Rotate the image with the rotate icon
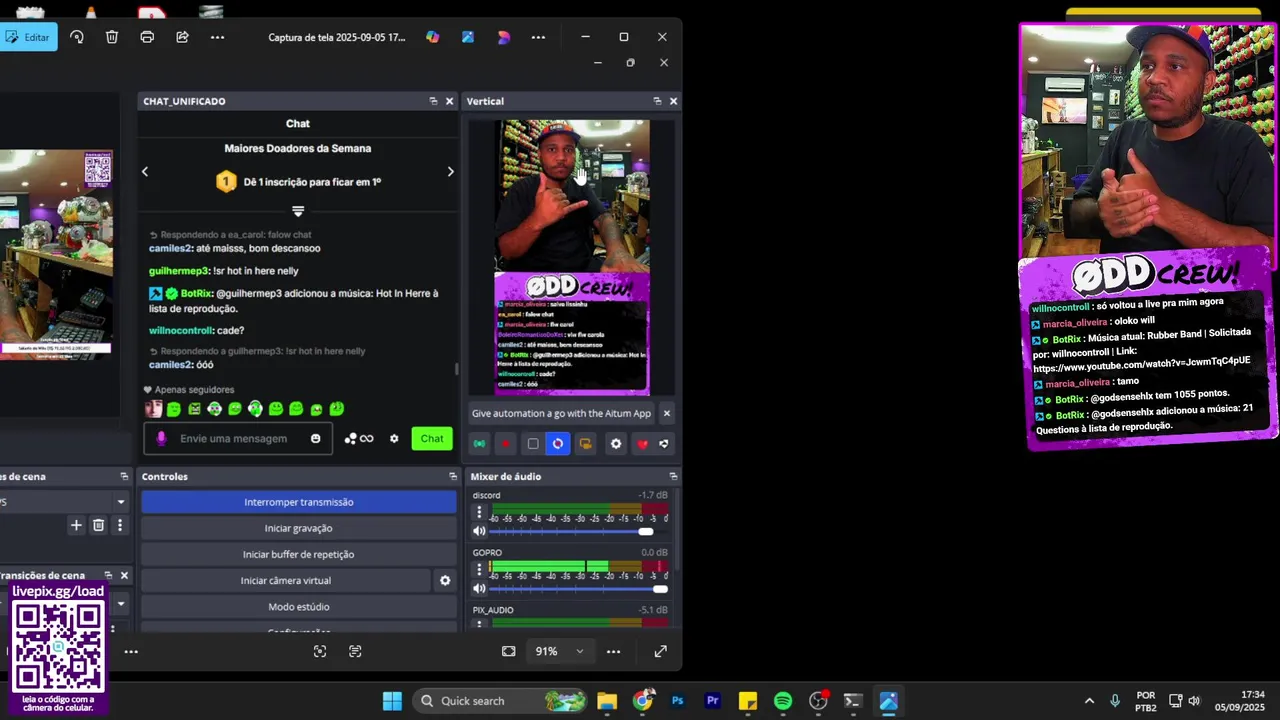The image size is (1280, 720). click(x=77, y=37)
